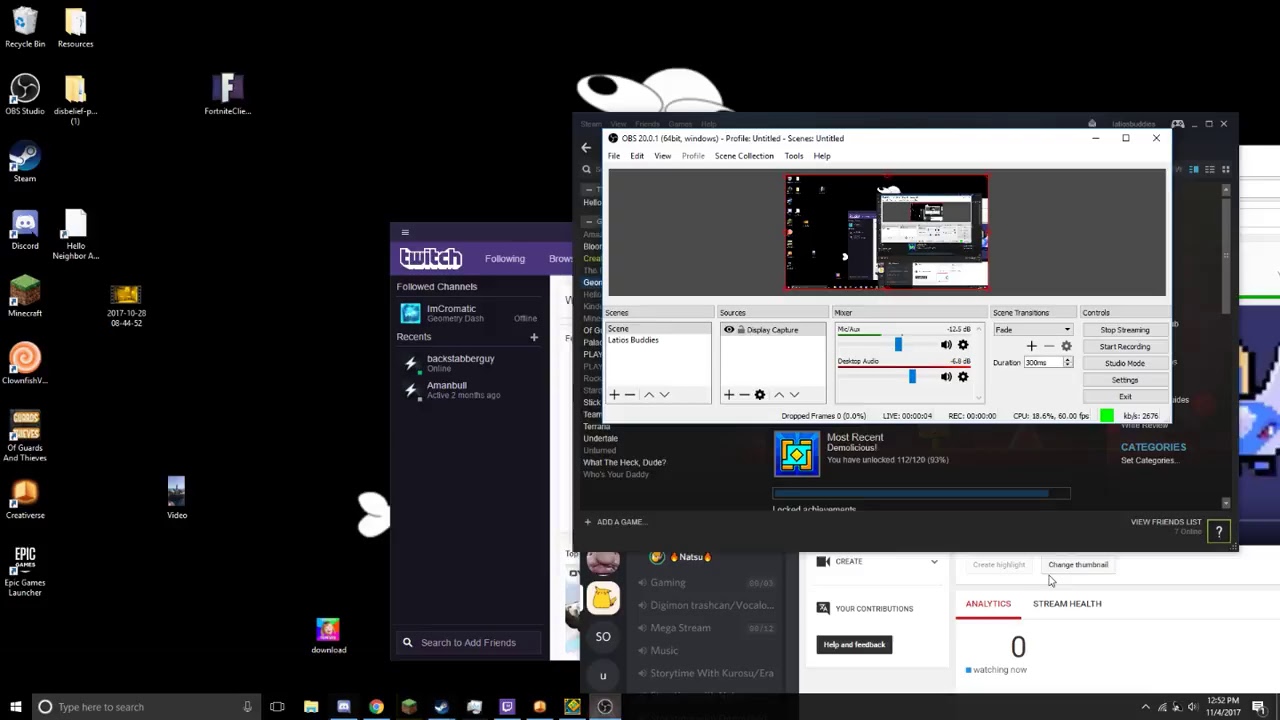1280x720 pixels.
Task: Open Desktop Audio settings gear
Action: pos(963,377)
